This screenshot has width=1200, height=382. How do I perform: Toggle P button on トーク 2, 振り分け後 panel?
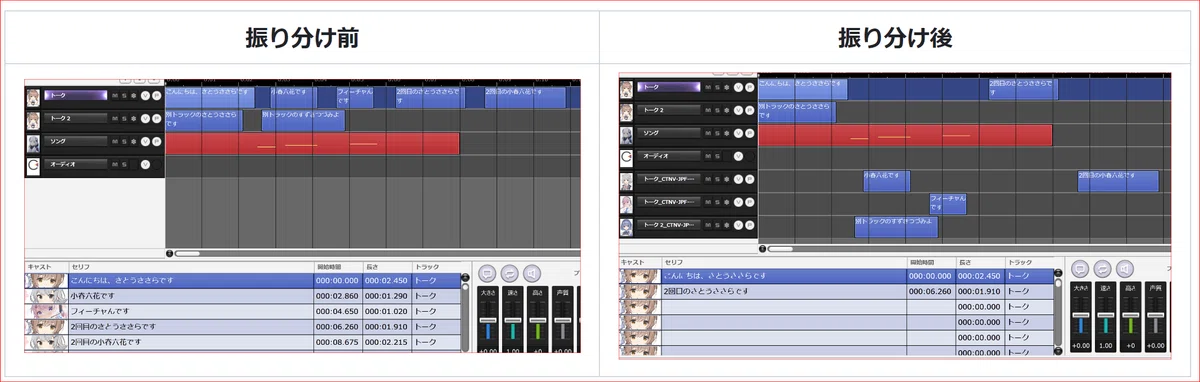point(749,110)
